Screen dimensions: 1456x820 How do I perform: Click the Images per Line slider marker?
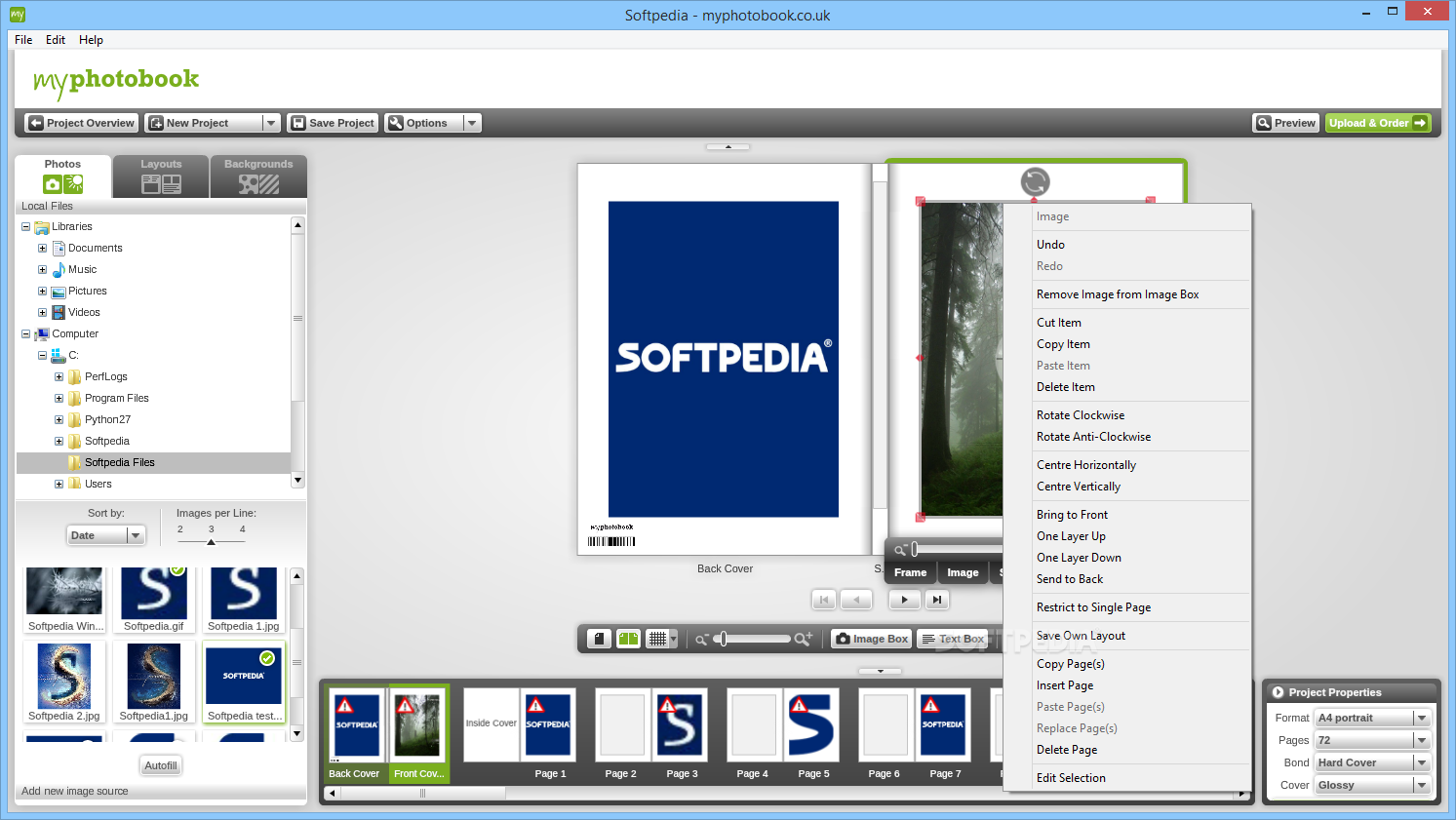click(x=211, y=542)
